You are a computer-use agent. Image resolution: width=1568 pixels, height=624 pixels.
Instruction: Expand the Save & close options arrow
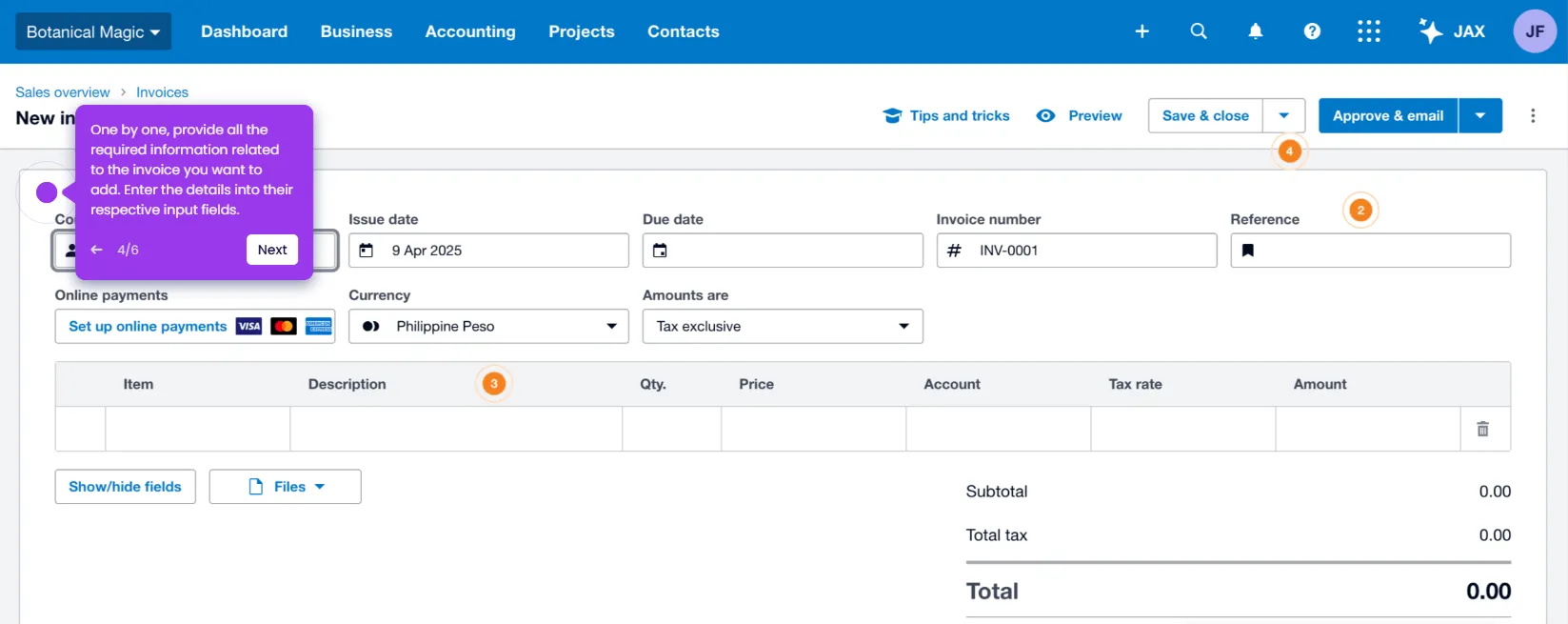(1283, 115)
